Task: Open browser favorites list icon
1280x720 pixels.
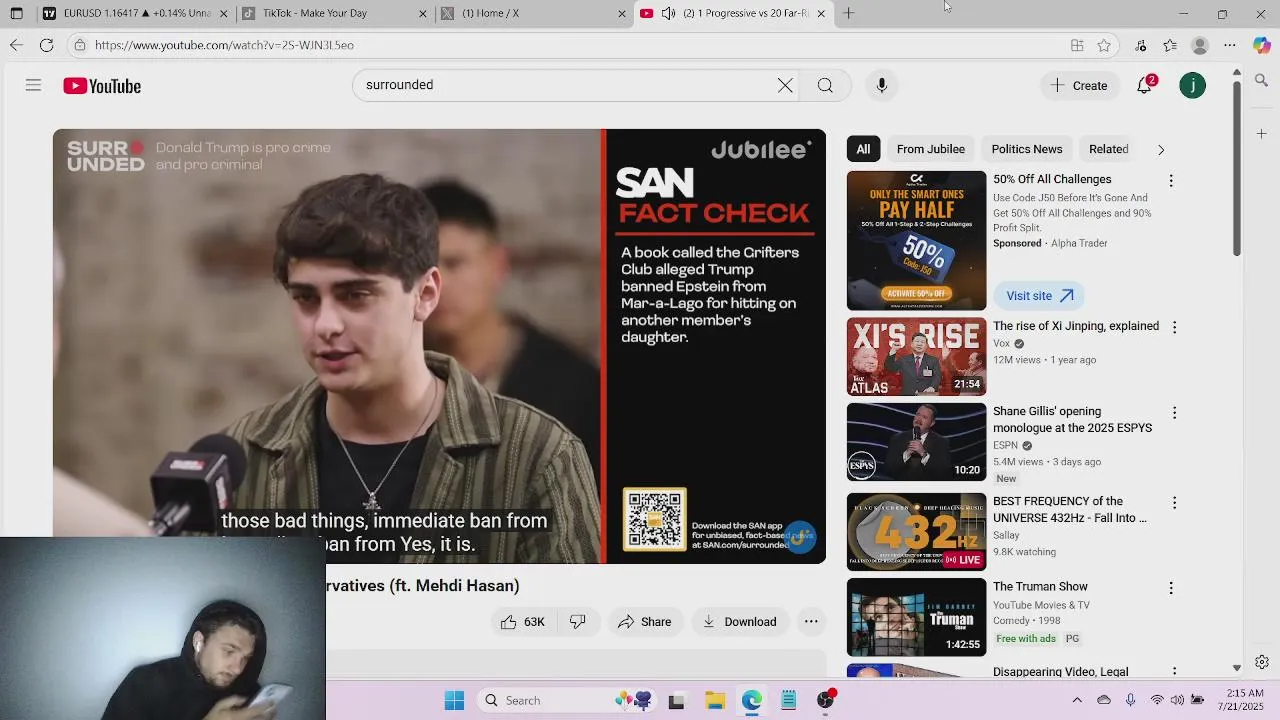Action: point(1170,45)
